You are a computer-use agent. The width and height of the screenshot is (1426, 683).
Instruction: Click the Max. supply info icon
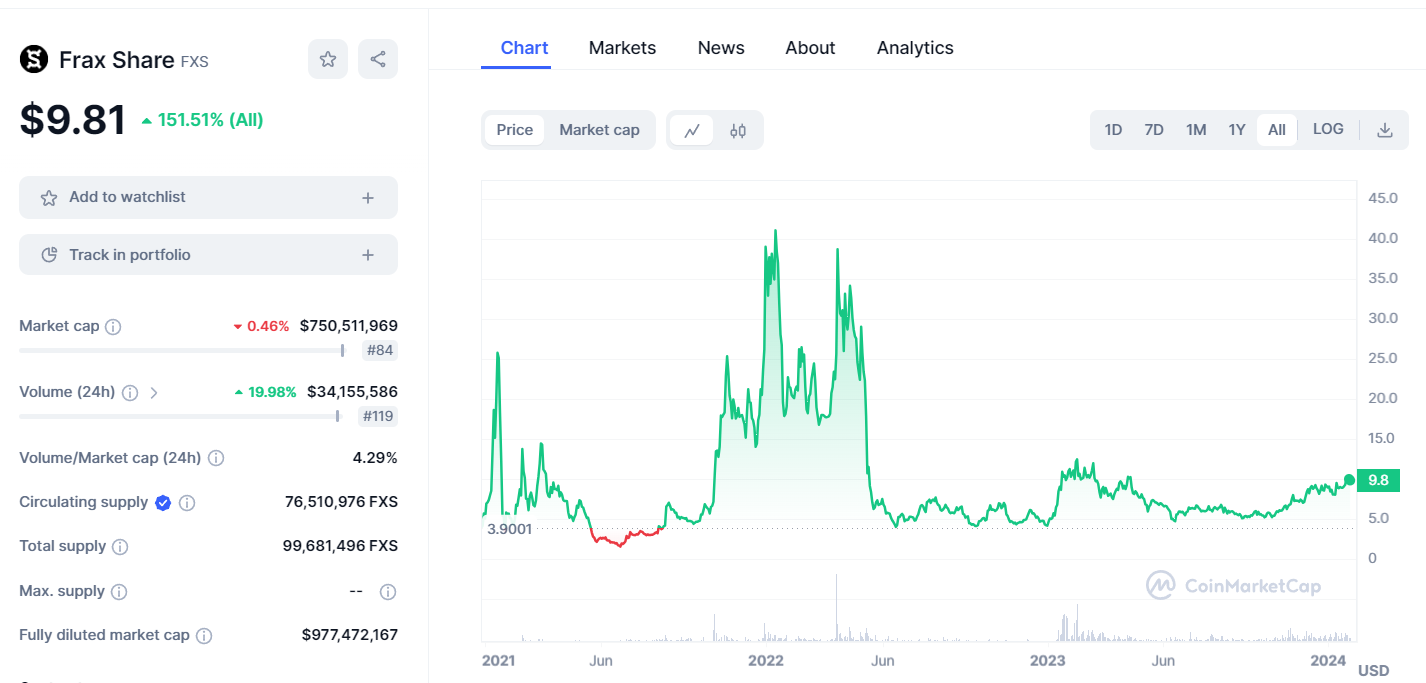[119, 591]
